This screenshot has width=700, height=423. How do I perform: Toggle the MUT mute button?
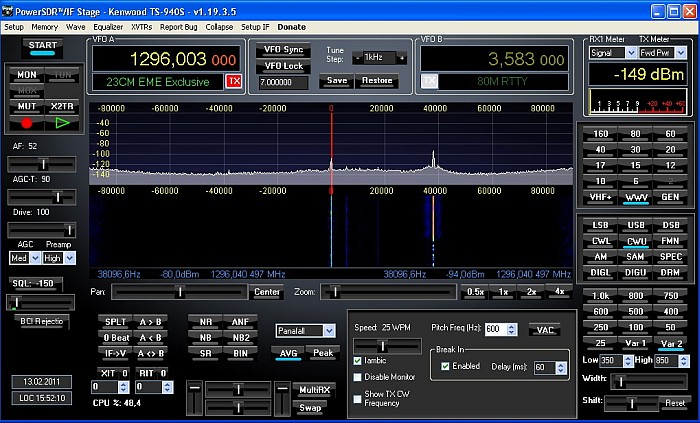click(27, 107)
